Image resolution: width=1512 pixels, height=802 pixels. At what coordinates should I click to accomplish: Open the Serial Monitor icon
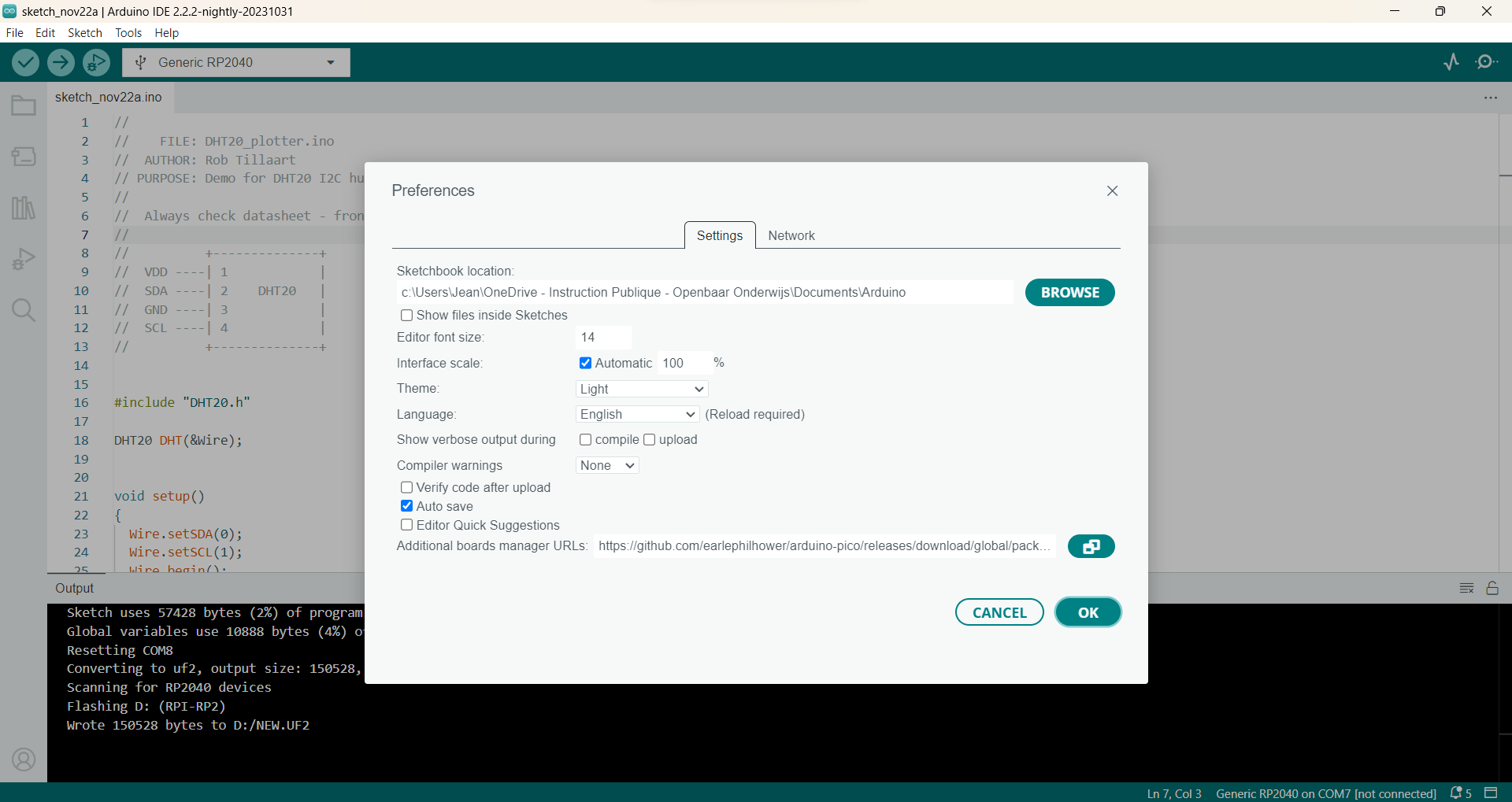[1487, 62]
